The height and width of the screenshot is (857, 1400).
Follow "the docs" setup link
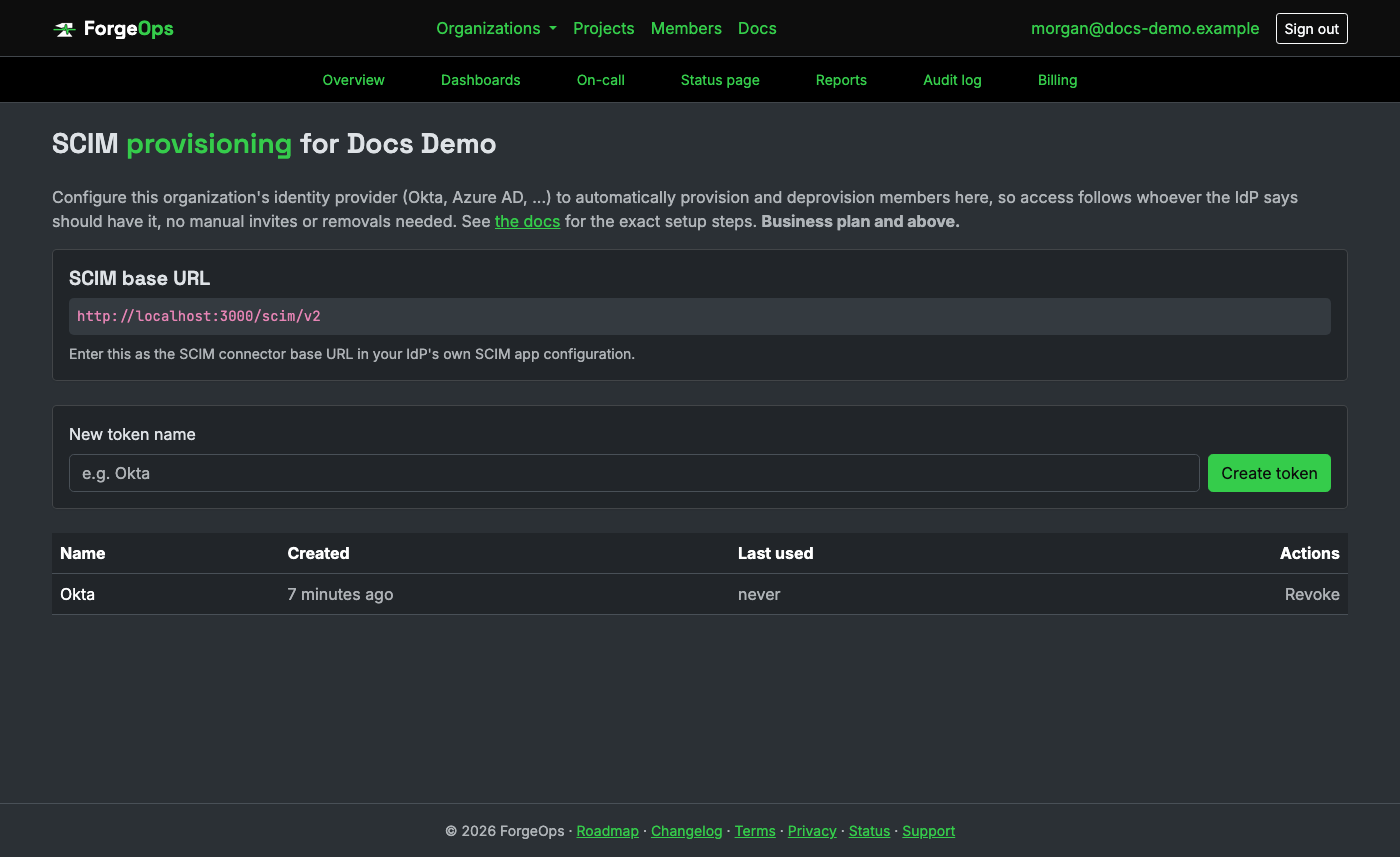click(x=527, y=221)
